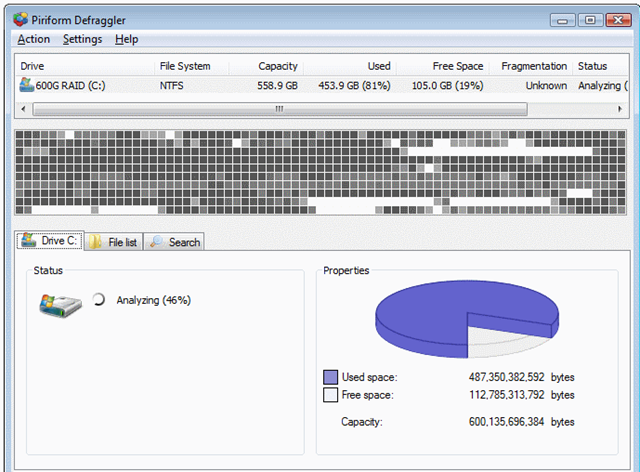Screen dimensions: 640x472
Task: Open the Settings menu
Action: point(82,39)
